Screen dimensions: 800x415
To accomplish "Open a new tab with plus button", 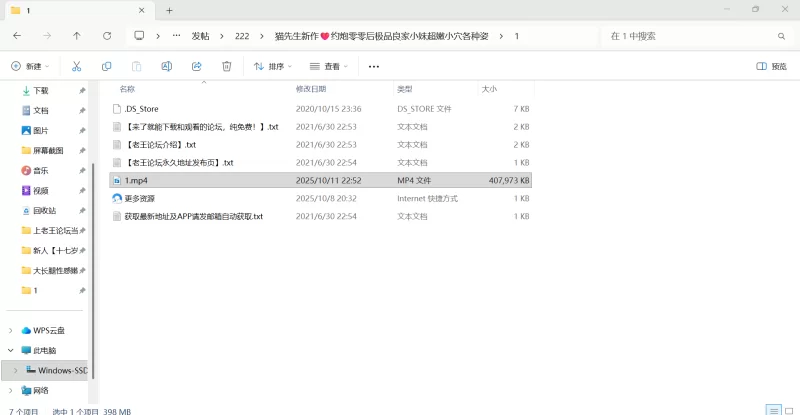I will (169, 10).
